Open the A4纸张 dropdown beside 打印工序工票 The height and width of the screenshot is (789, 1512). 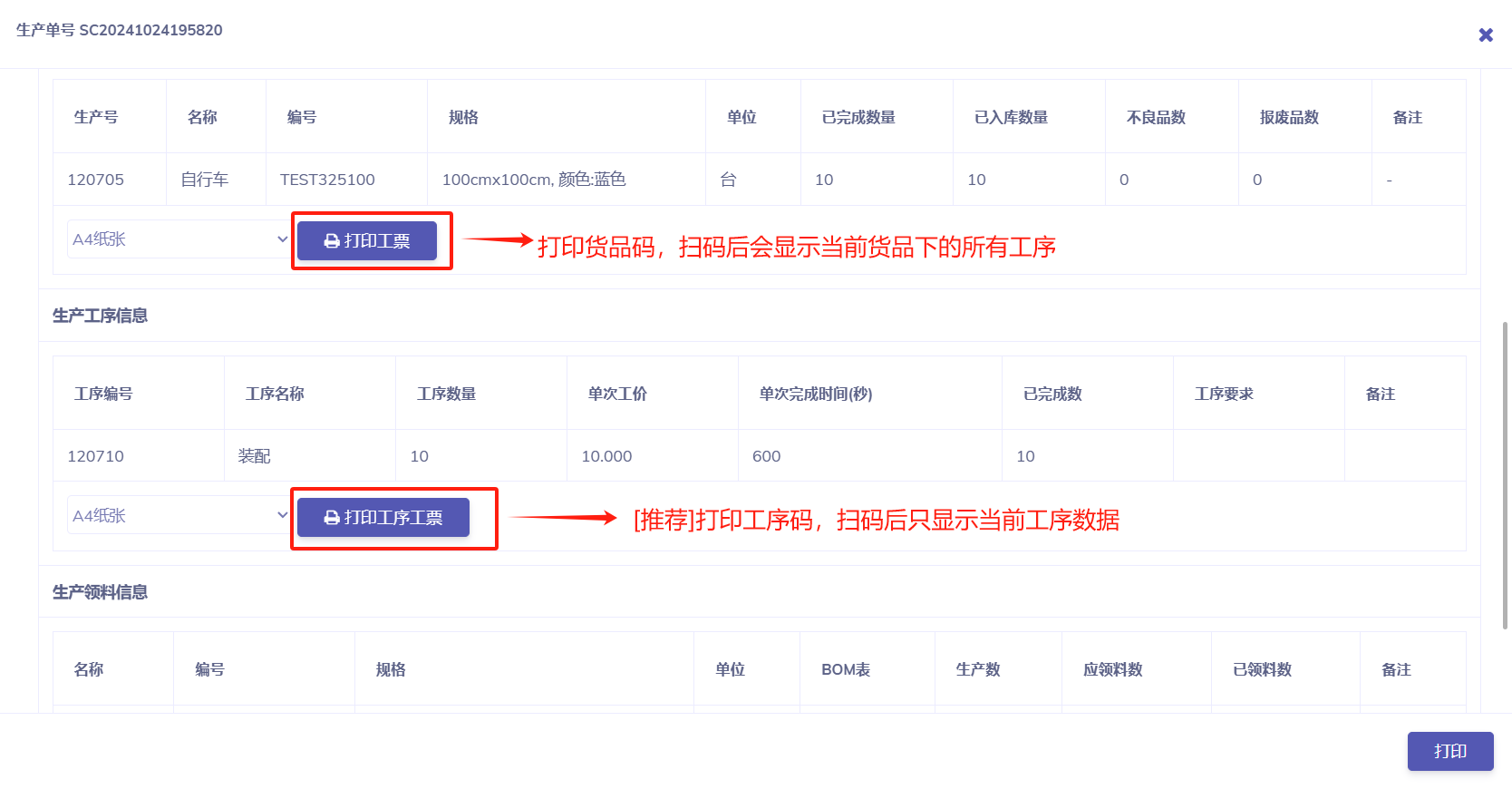tap(179, 516)
